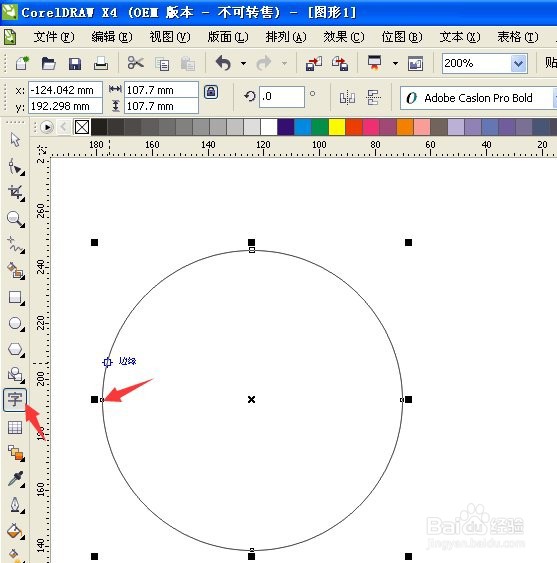Viewport: 557px width, 563px height.
Task: Mirror the object vertically
Action: (373, 97)
